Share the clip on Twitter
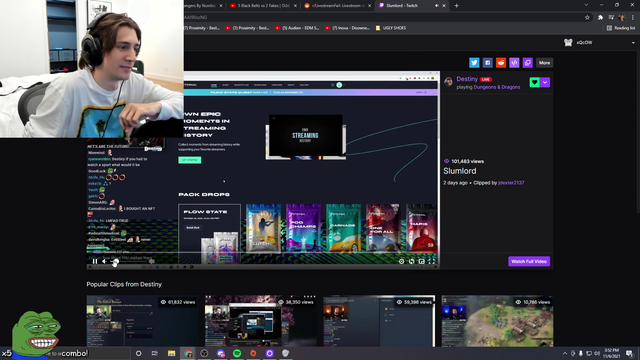The image size is (640, 360). (x=474, y=63)
